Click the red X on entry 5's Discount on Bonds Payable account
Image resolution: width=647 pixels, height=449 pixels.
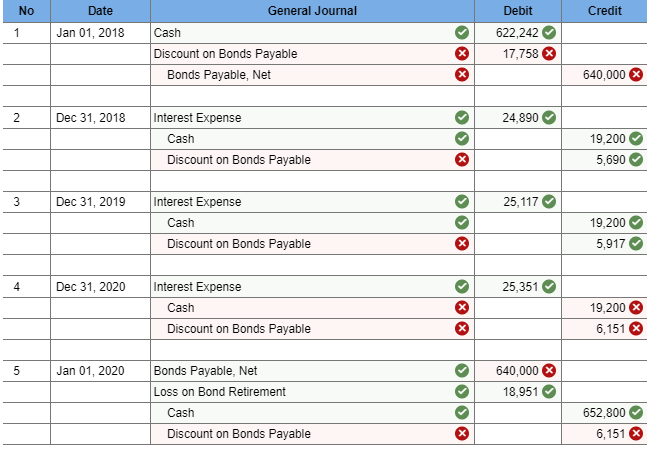(x=462, y=434)
